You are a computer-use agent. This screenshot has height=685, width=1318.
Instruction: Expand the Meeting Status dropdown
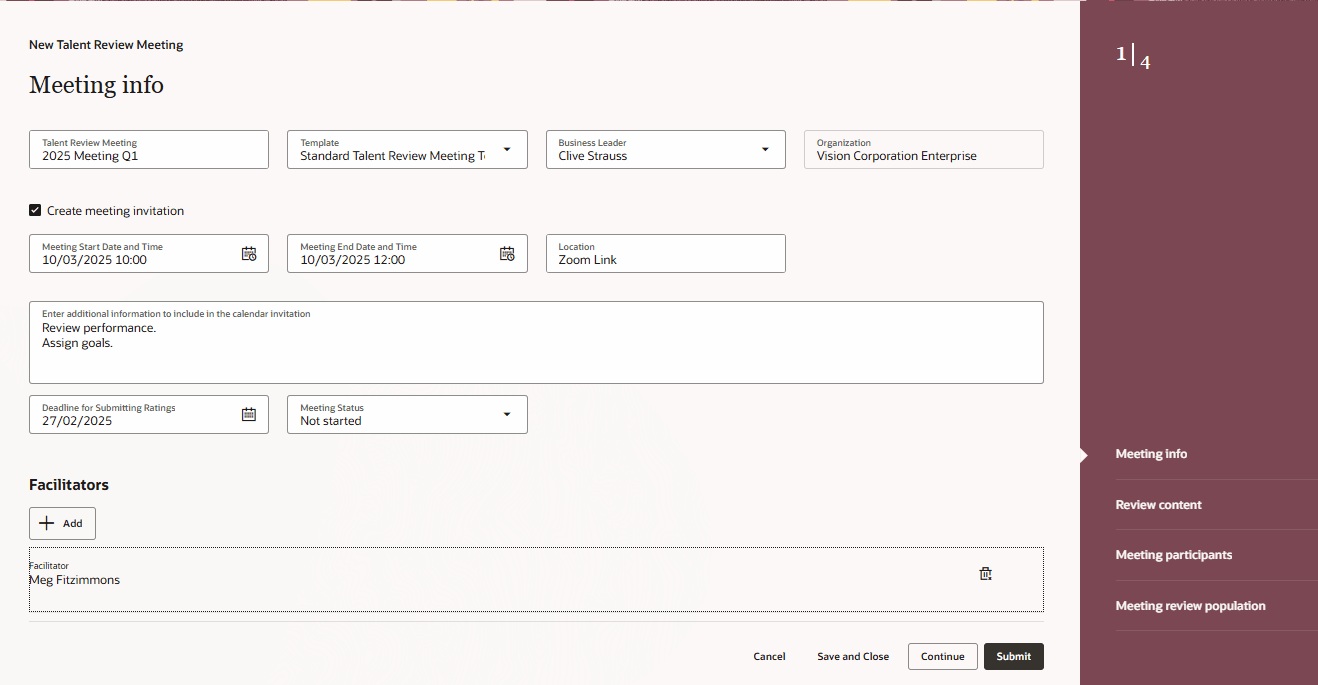pyautogui.click(x=506, y=414)
